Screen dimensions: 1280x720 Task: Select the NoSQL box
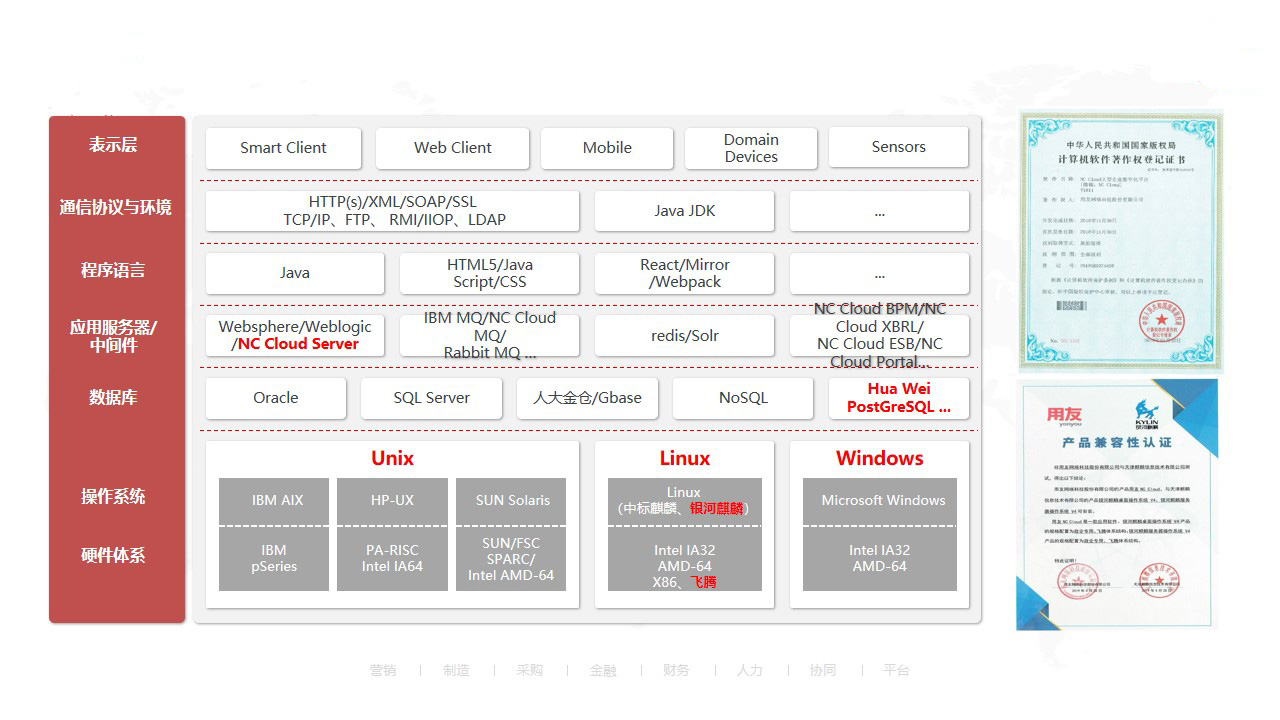(743, 398)
